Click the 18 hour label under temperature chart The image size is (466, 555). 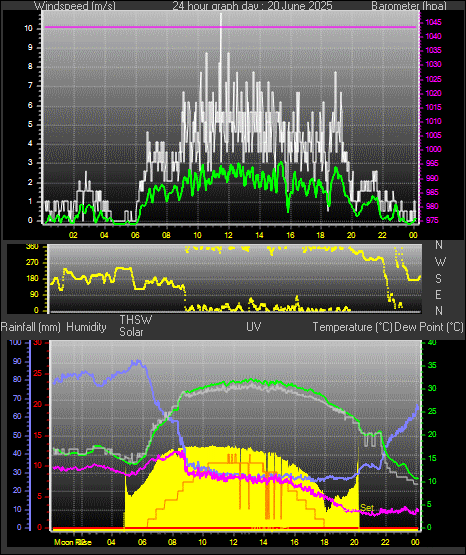coord(324,542)
